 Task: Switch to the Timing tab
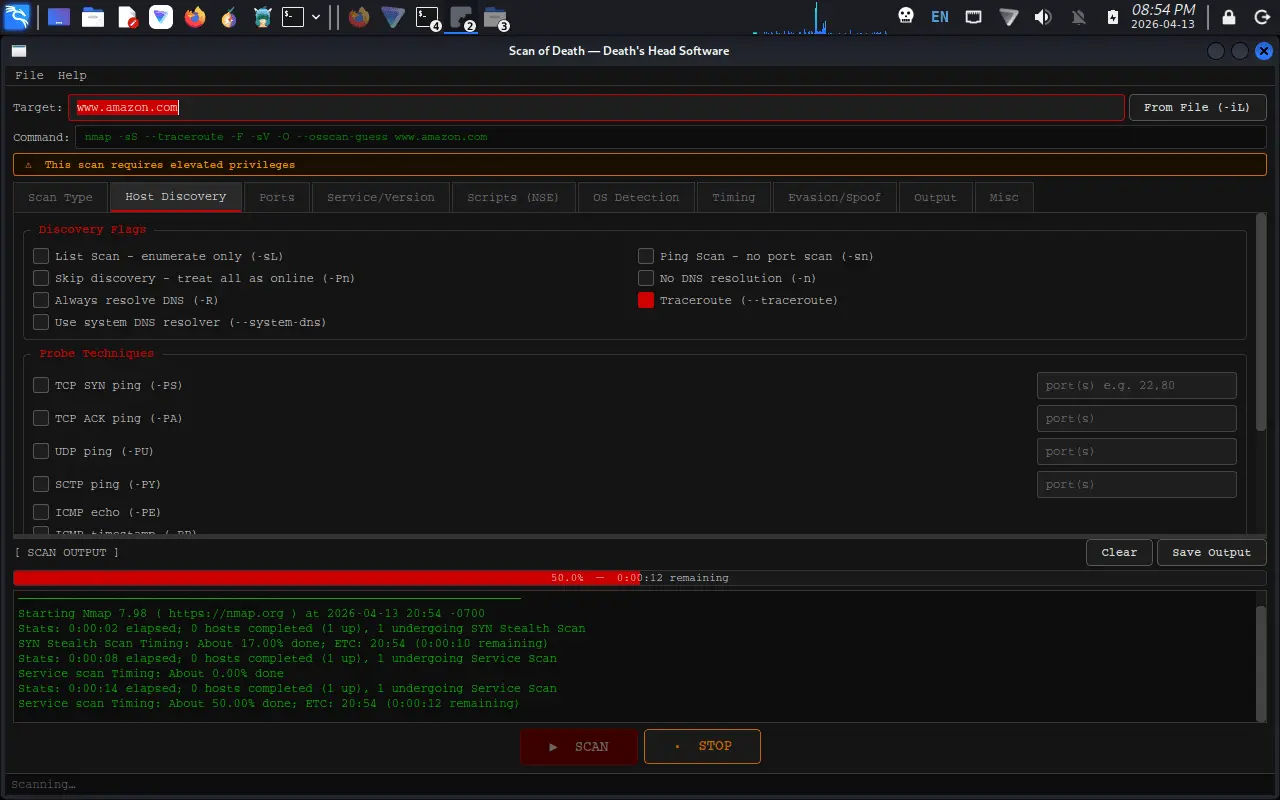[734, 197]
